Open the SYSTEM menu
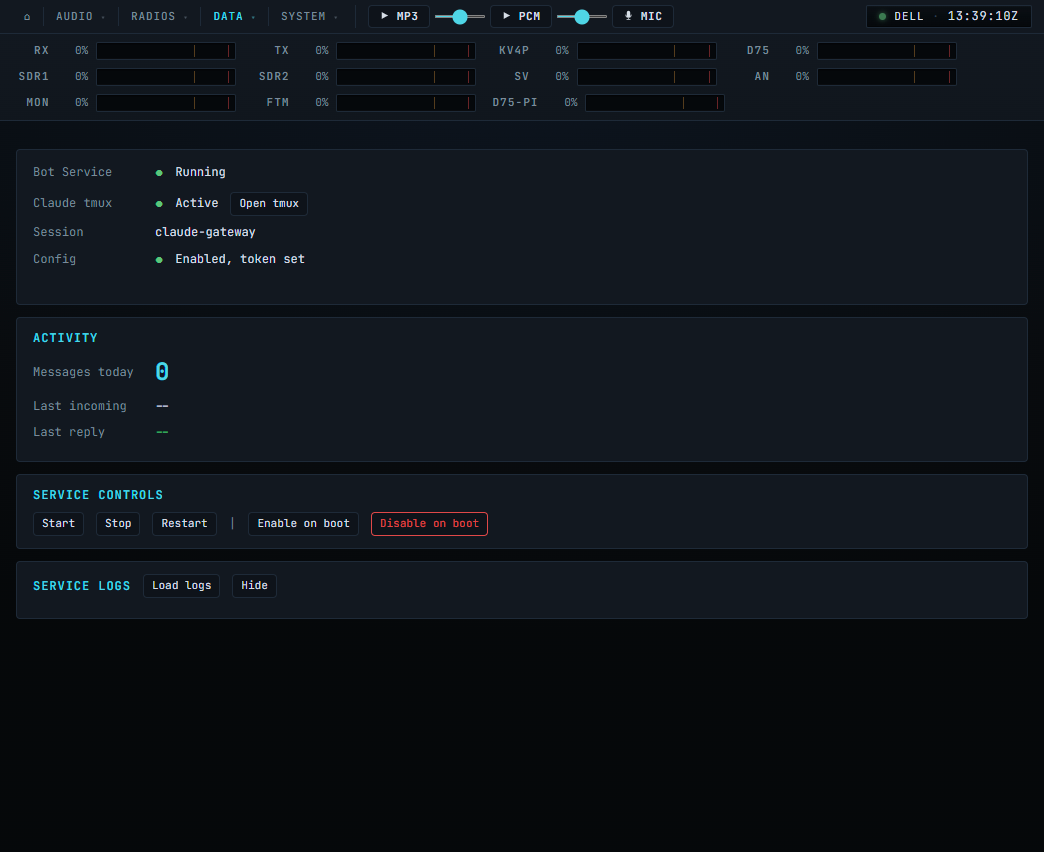1044x852 pixels. pyautogui.click(x=309, y=17)
